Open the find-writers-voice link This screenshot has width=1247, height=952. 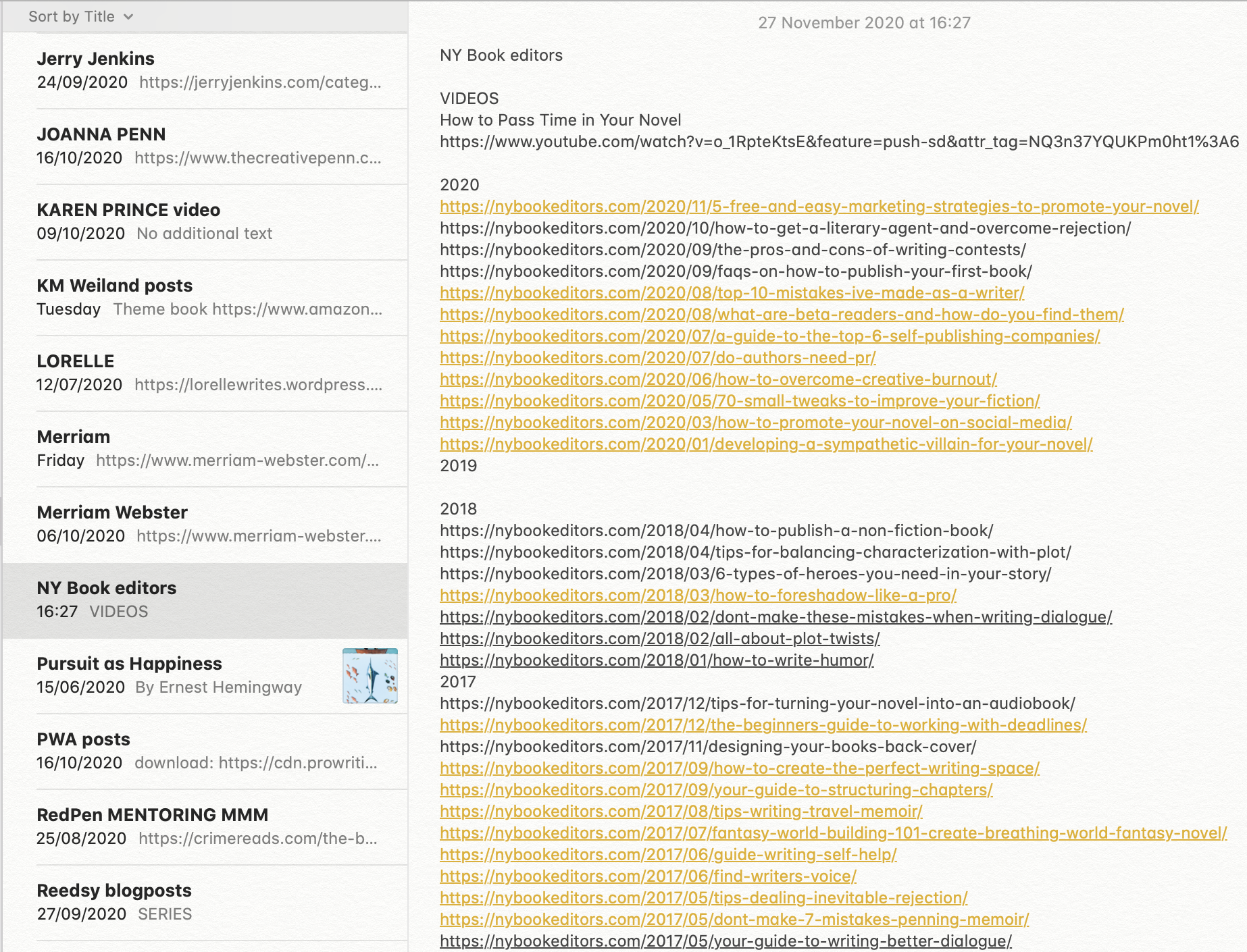(x=648, y=876)
